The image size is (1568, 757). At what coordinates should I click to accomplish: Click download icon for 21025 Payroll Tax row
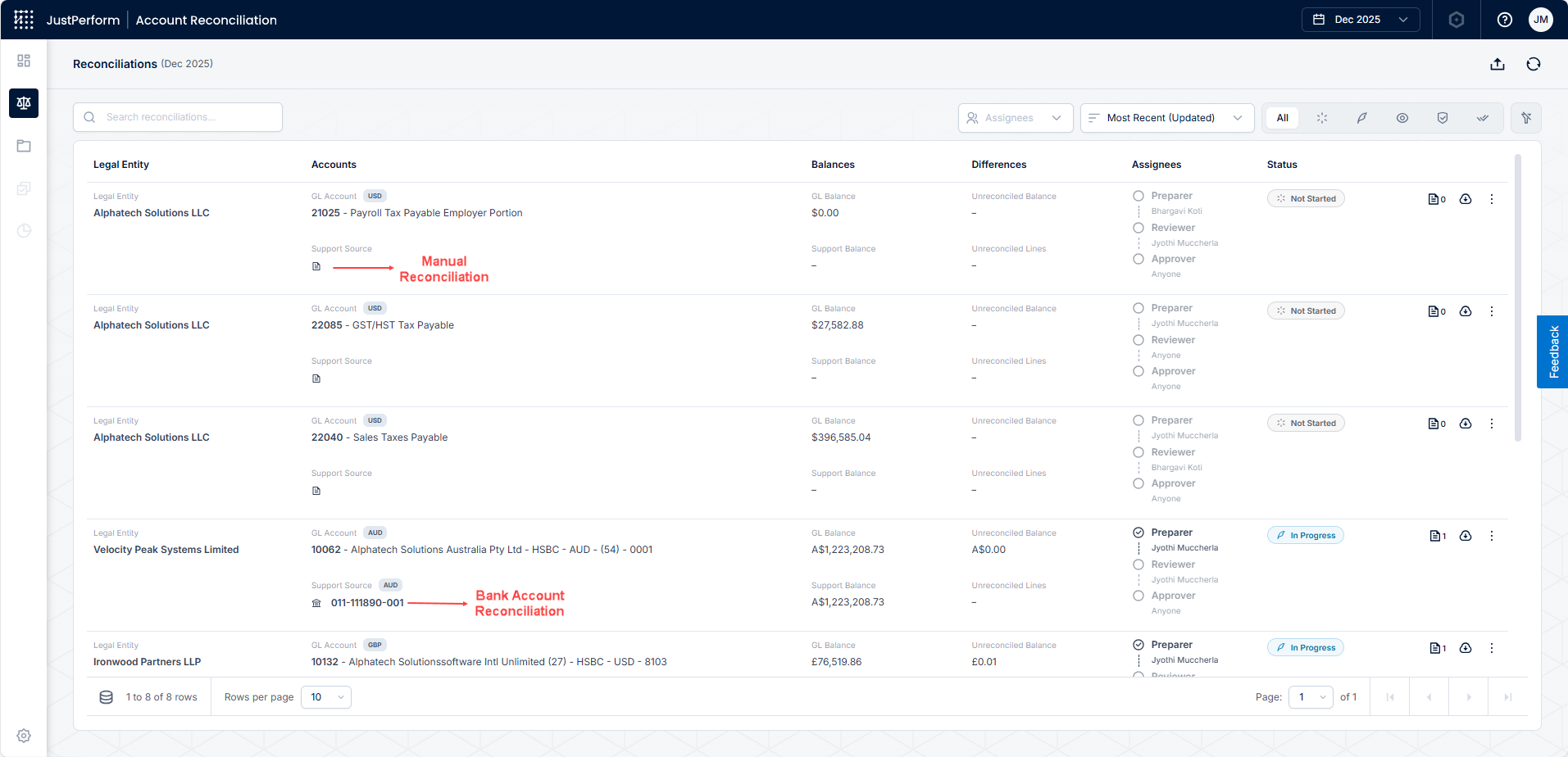point(1466,199)
